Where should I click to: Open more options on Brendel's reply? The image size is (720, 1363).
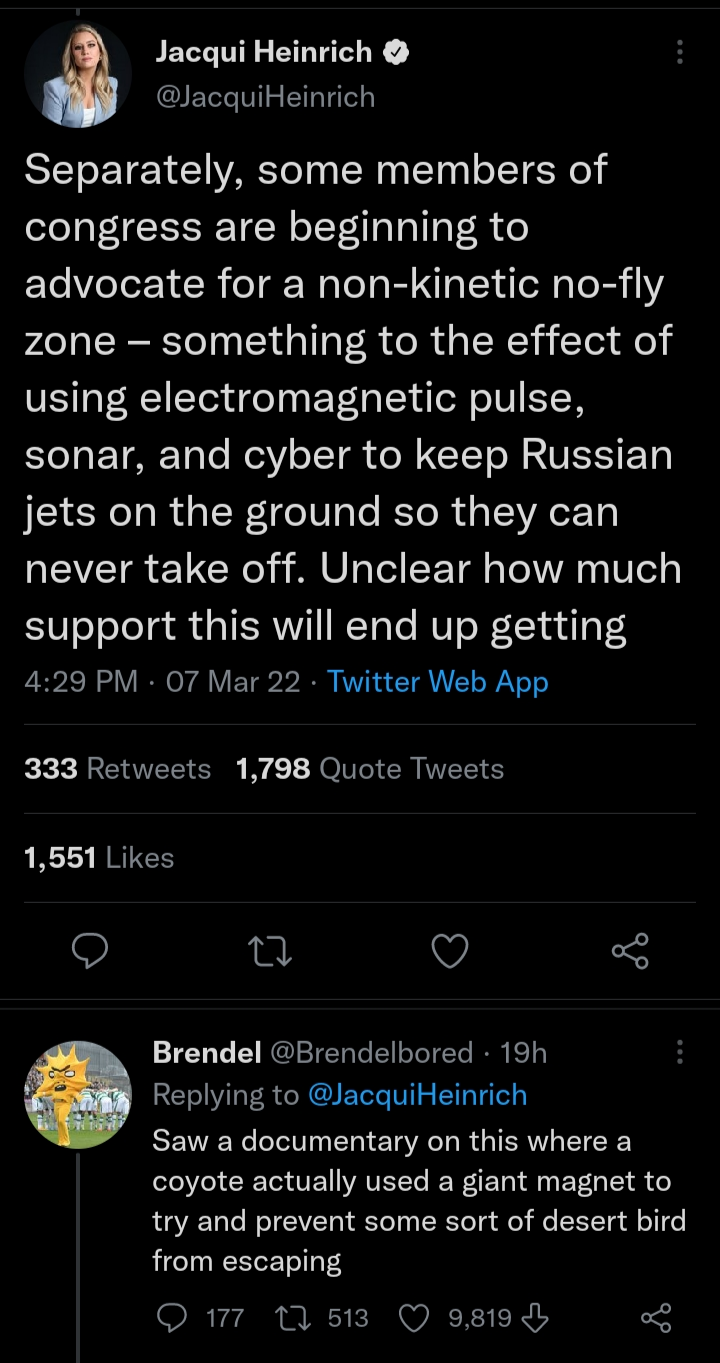click(x=680, y=1051)
